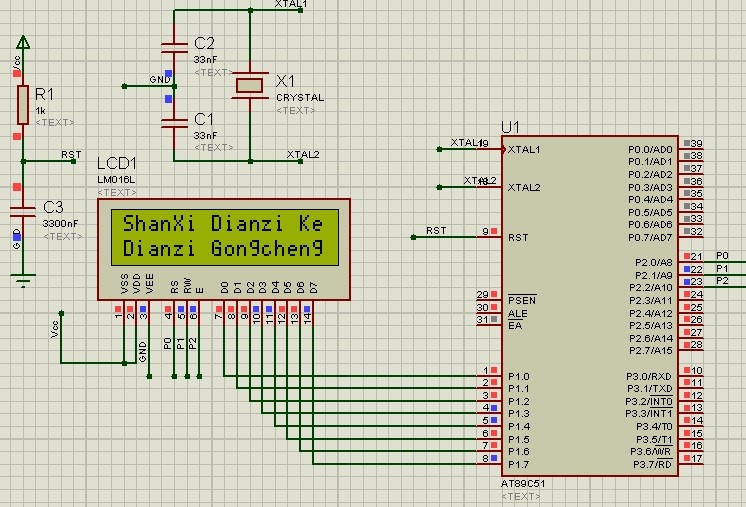This screenshot has width=746, height=507.
Task: Click the RST net label next to R1
Action: [x=71, y=155]
